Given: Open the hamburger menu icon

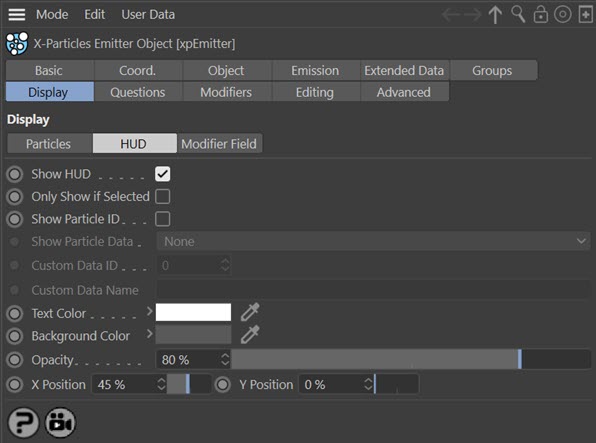Looking at the screenshot, I should [x=17, y=14].
